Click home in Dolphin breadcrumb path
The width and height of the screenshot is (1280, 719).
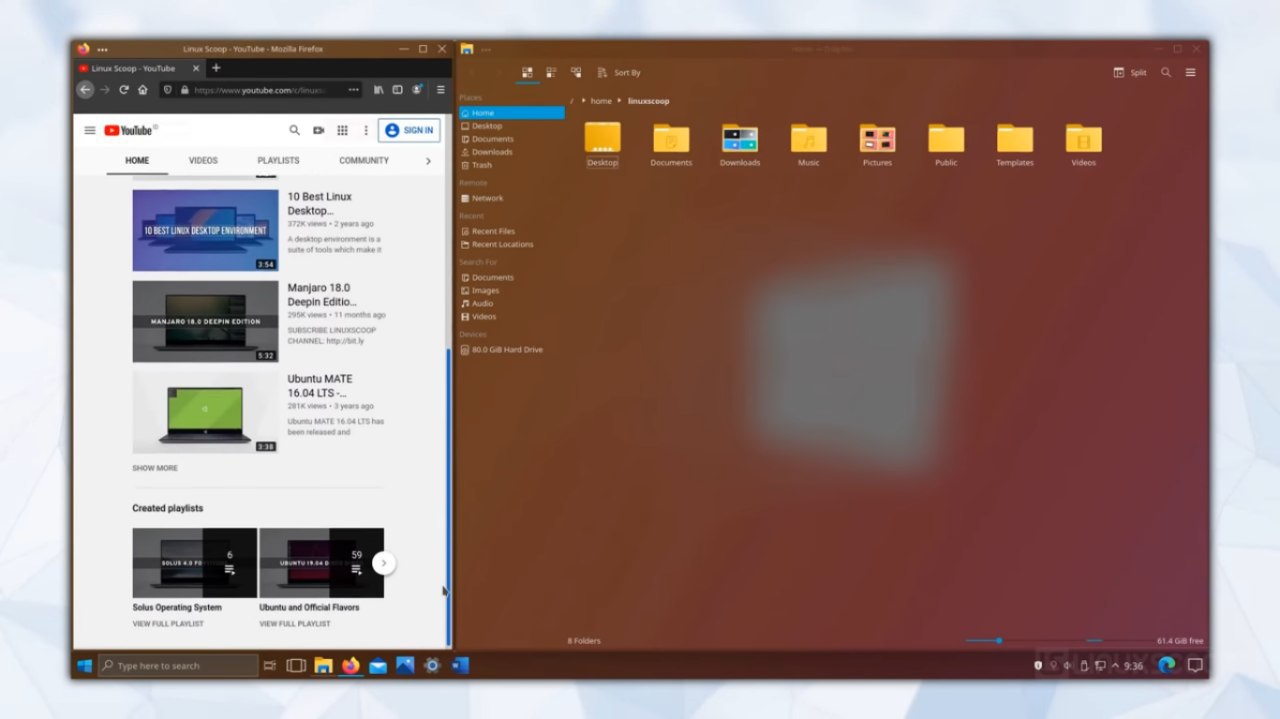coord(600,101)
